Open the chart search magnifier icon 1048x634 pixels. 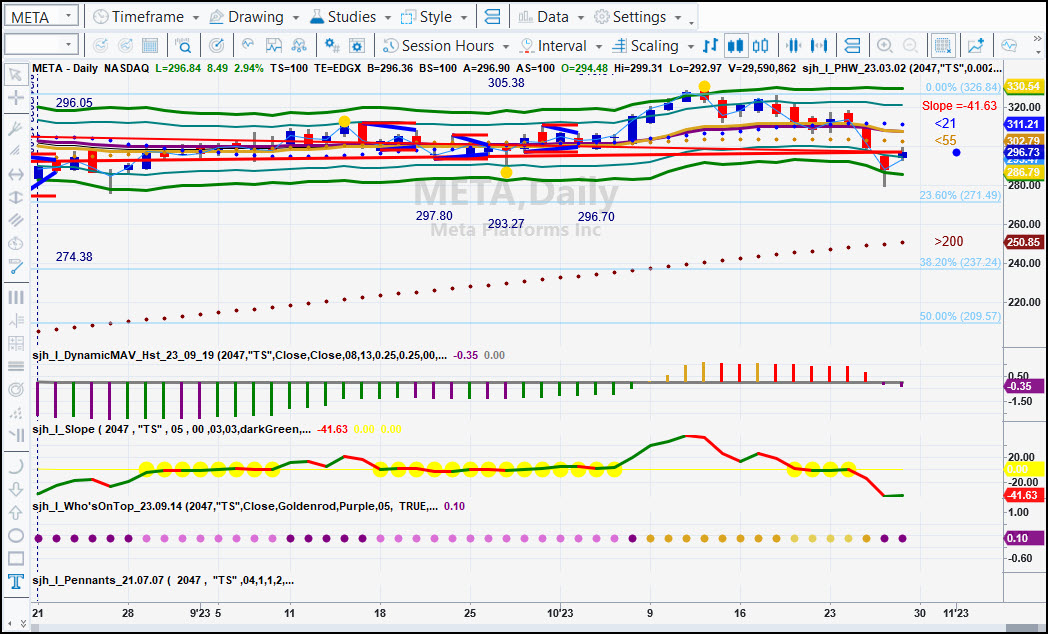(182, 45)
